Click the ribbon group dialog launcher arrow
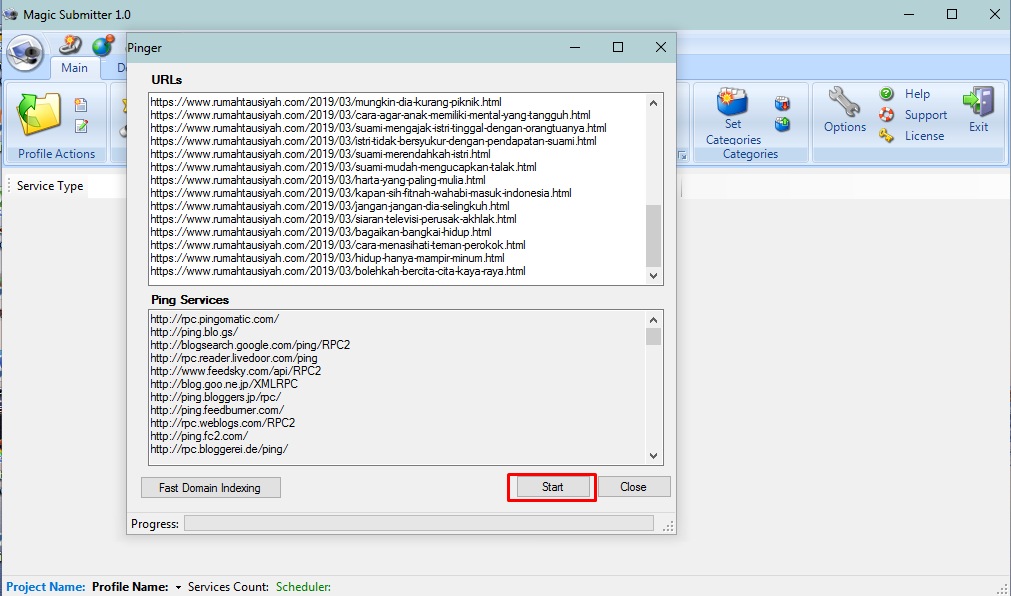 click(682, 155)
